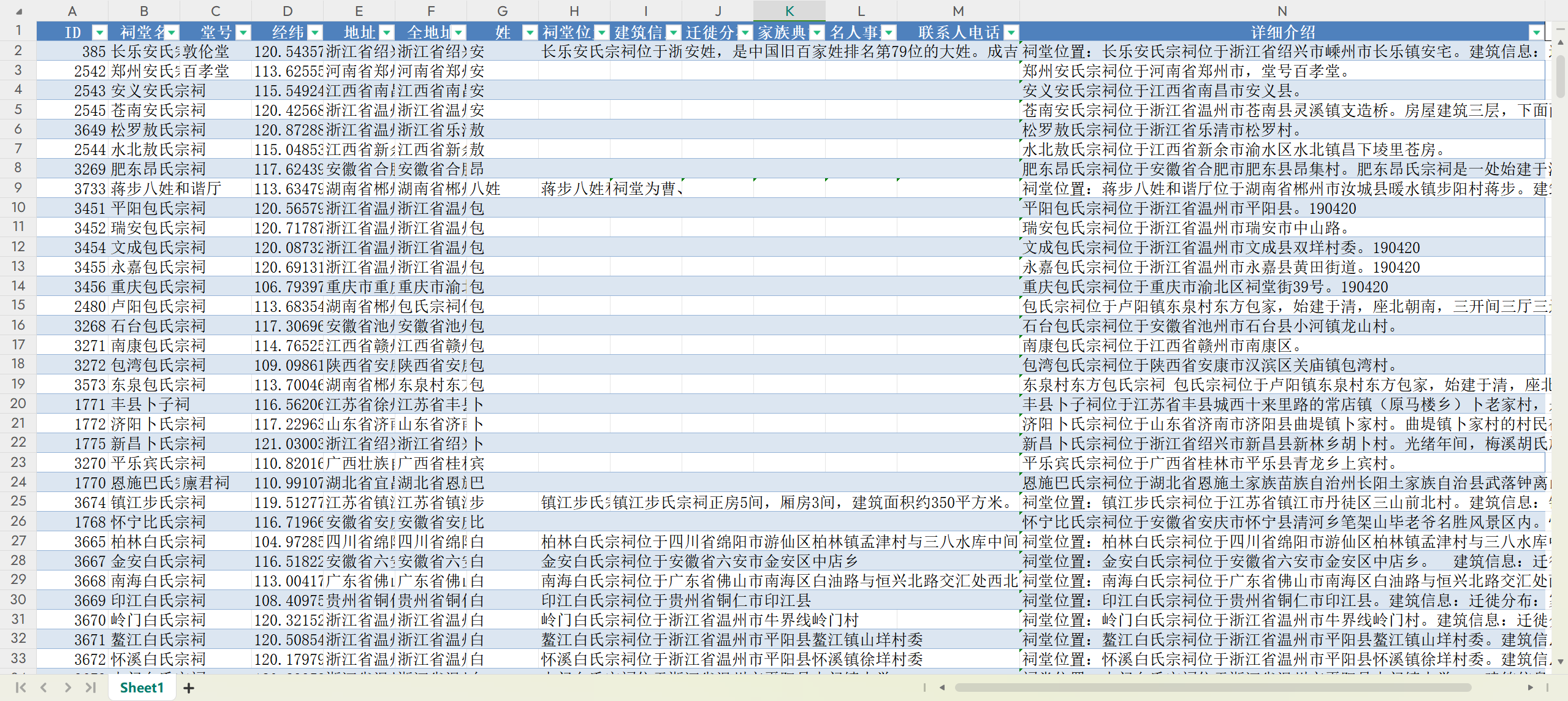Image resolution: width=1568 pixels, height=701 pixels.
Task: Select surname cell 八姓
Action: (x=503, y=189)
